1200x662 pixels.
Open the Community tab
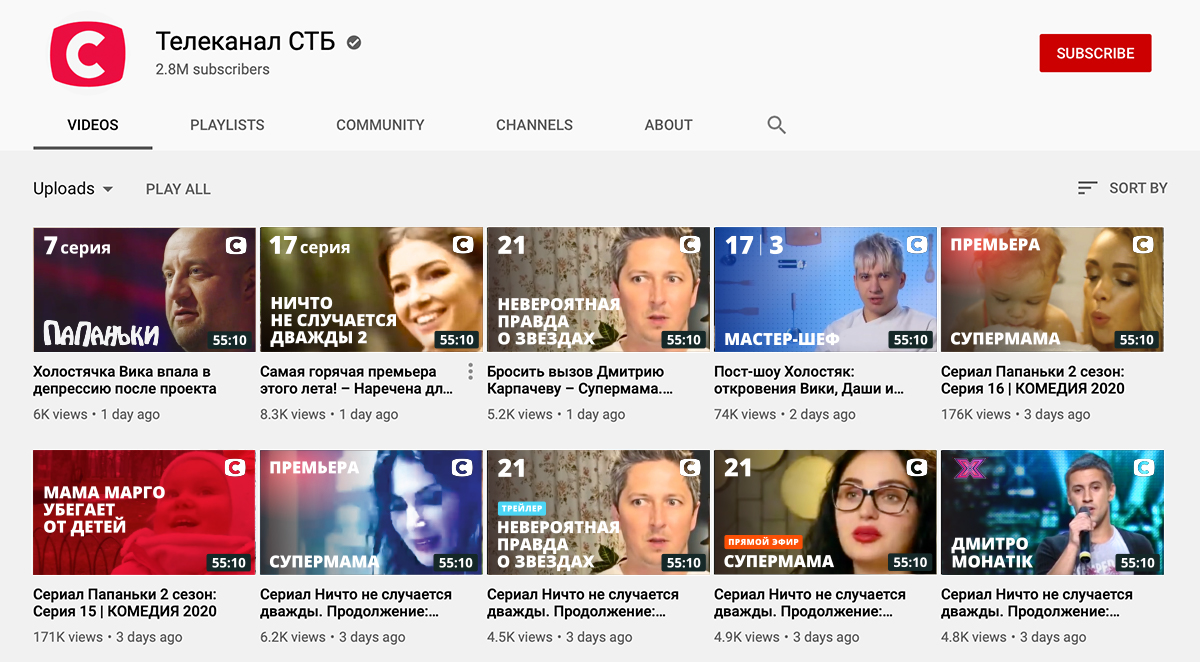(380, 125)
